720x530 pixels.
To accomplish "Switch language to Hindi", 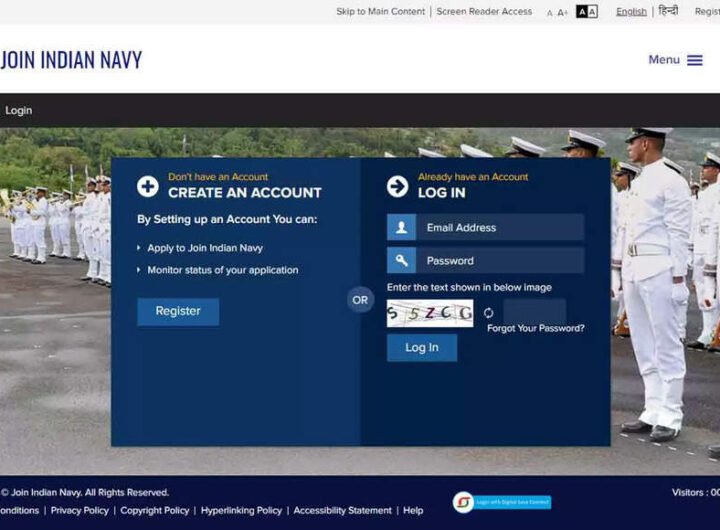I will coord(668,11).
